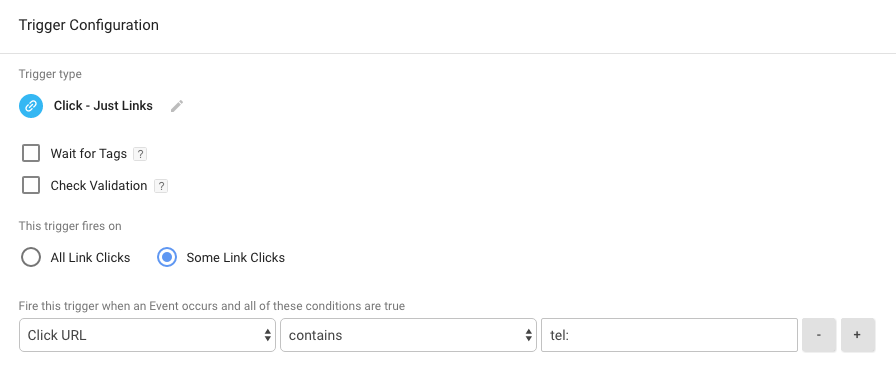Edit trigger type with the pencil icon
Screen dimensions: 896x371
[x=177, y=106]
